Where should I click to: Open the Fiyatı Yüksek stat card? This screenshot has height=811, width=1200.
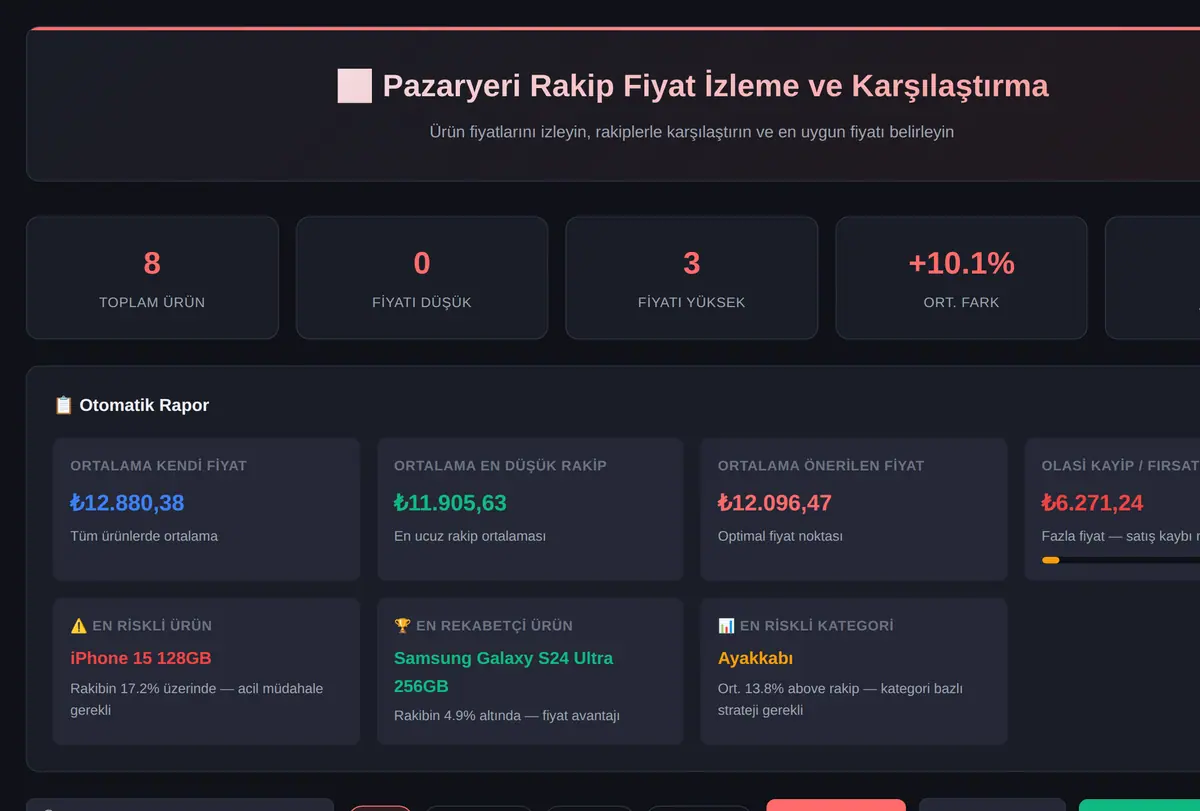[692, 278]
